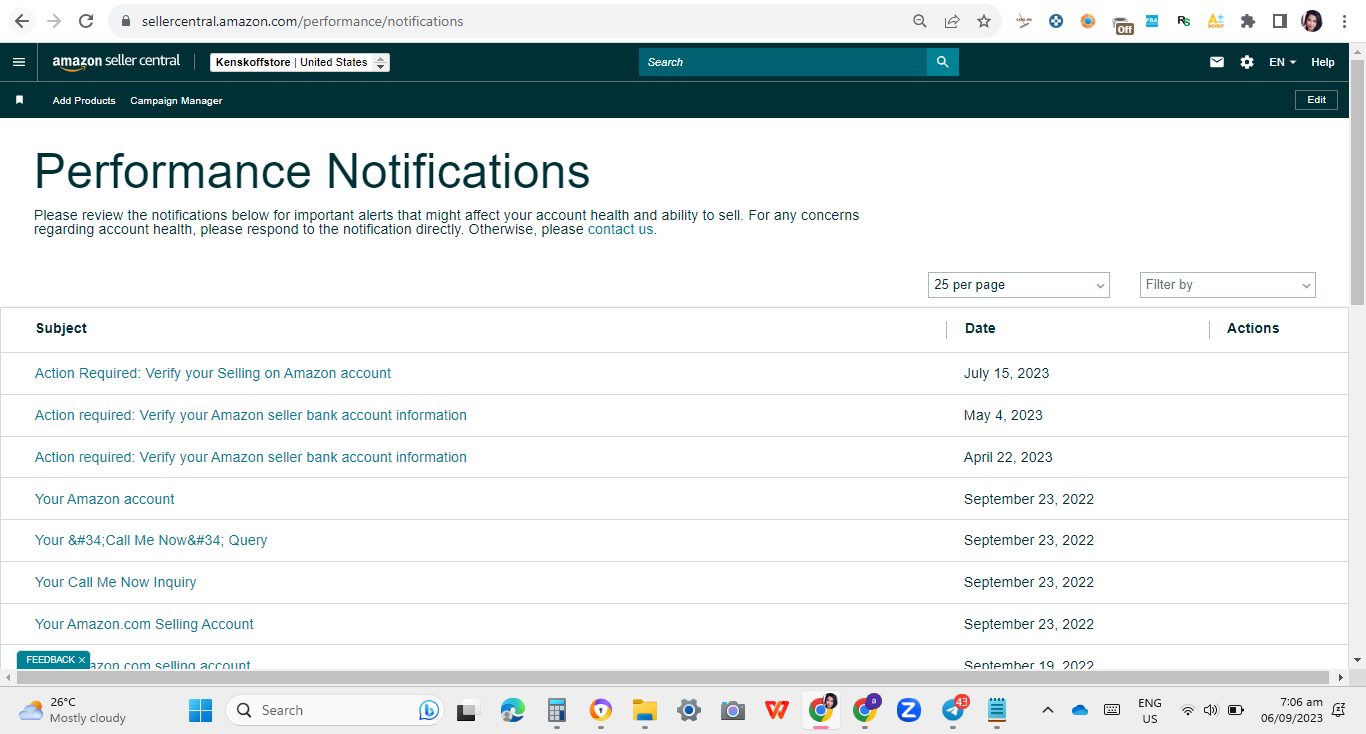Open the May 4, 2023 bank account notification
The height and width of the screenshot is (734, 1366).
[x=251, y=415]
